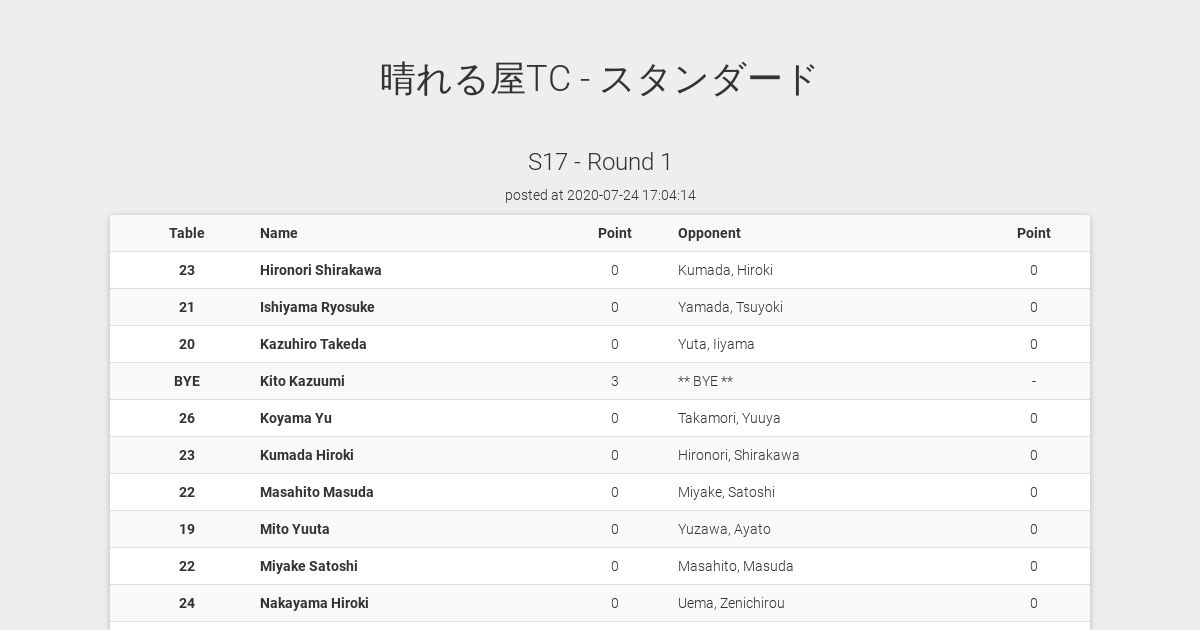Image resolution: width=1200 pixels, height=630 pixels.
Task: Click the Opponent column header
Action: tap(709, 233)
